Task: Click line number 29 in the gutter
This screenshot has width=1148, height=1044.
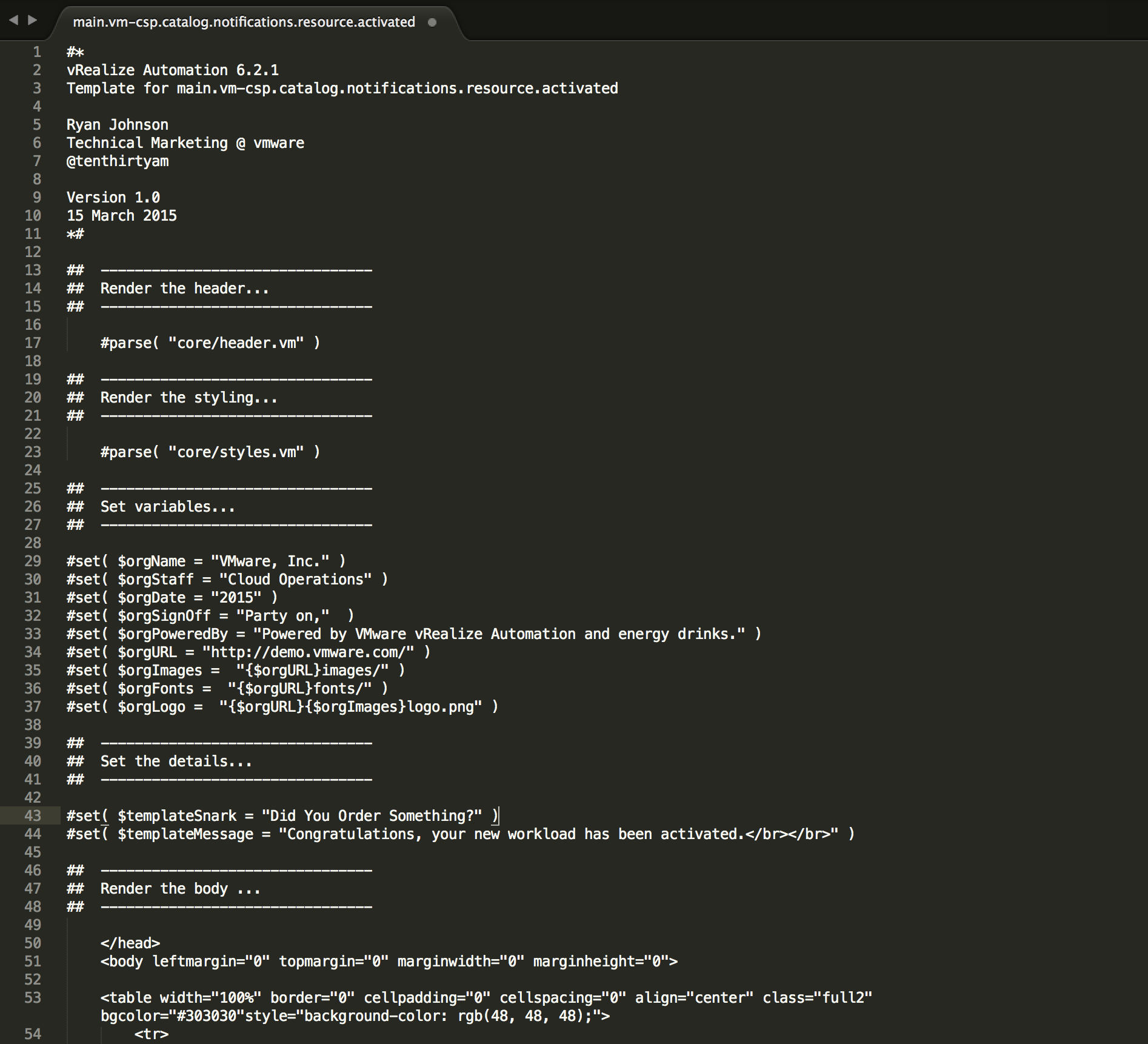Action: tap(33, 561)
